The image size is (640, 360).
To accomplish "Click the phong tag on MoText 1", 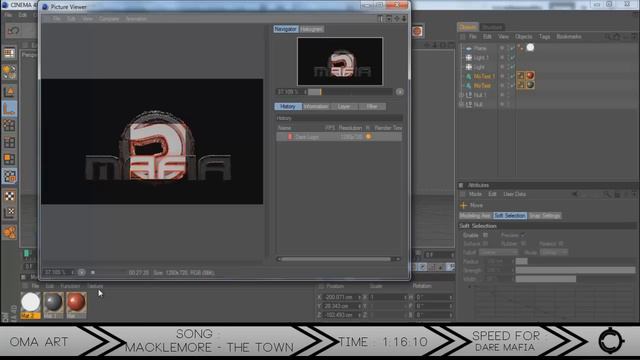I will tap(521, 76).
